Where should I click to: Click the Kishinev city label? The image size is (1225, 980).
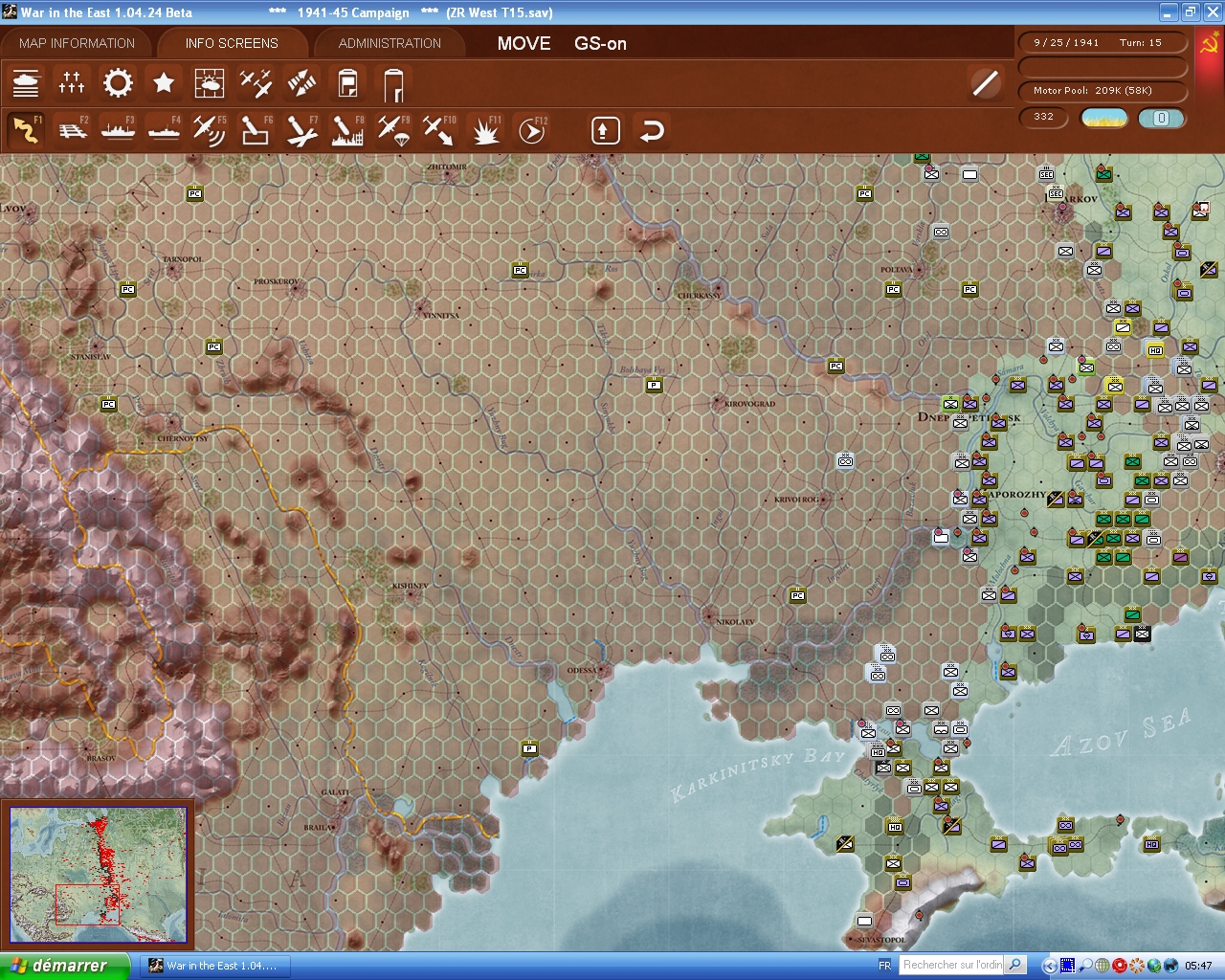[x=411, y=586]
